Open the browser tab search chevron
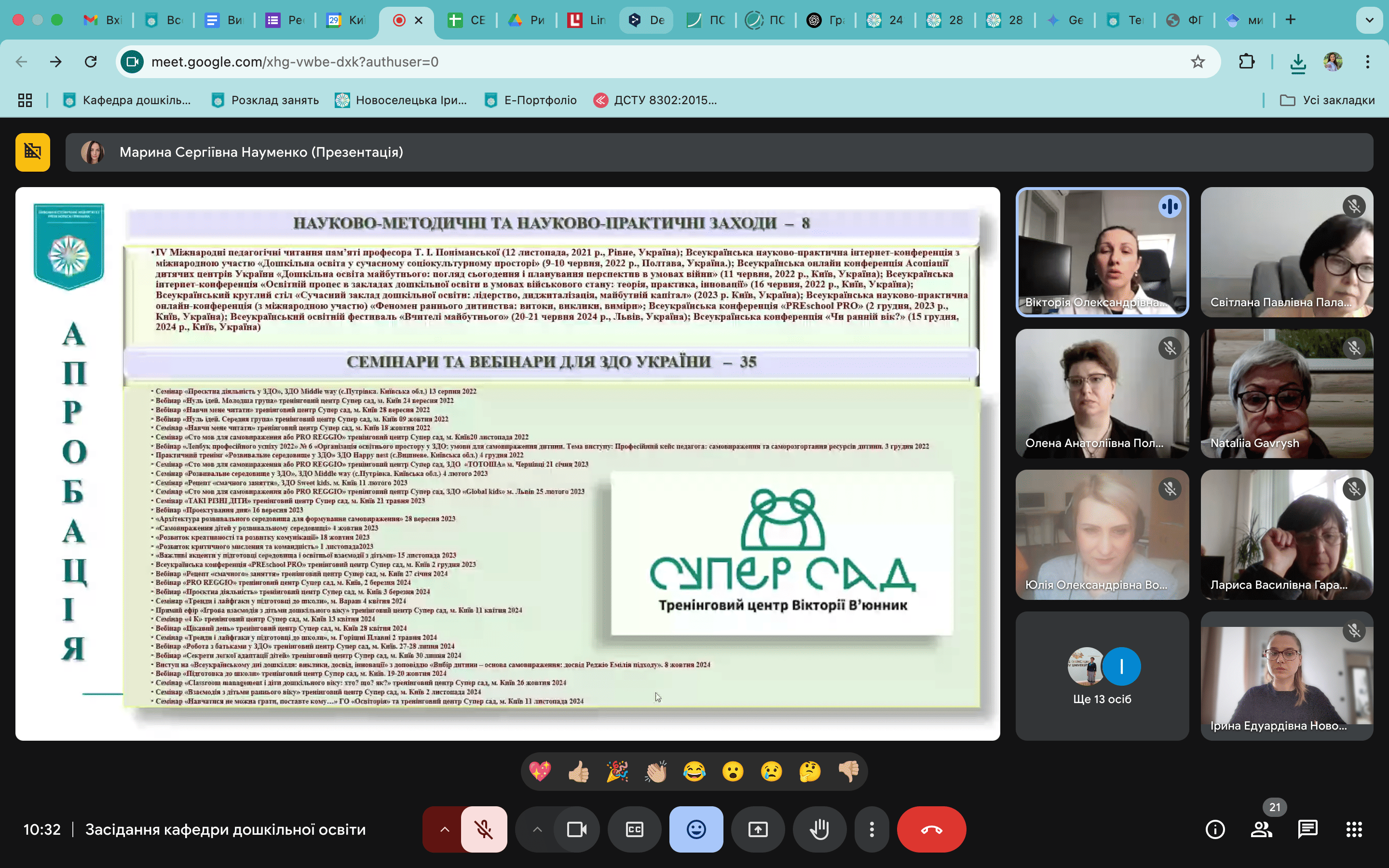The height and width of the screenshot is (868, 1389). pos(1369,20)
